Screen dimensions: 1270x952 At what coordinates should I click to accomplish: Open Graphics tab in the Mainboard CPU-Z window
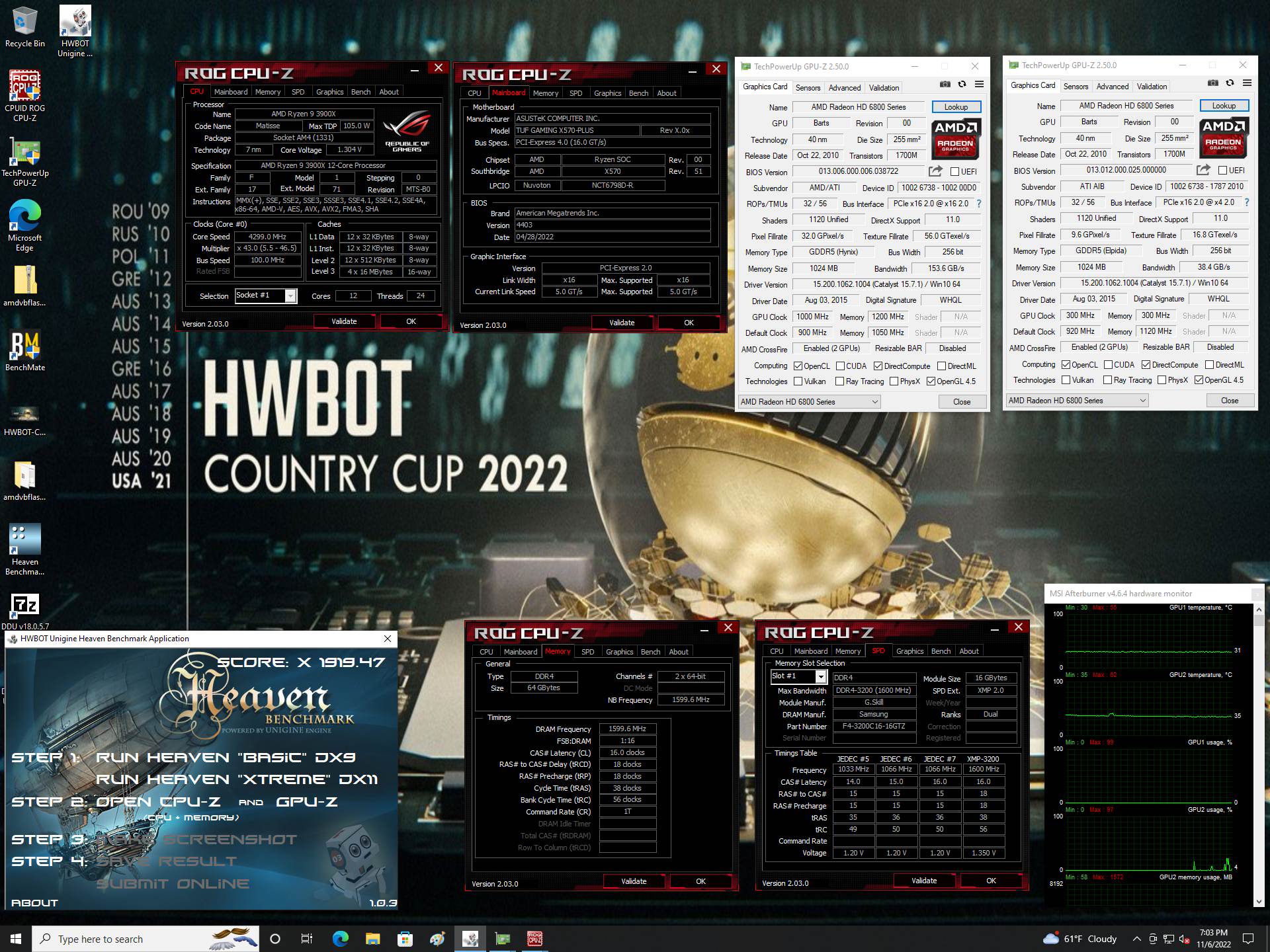pos(607,93)
